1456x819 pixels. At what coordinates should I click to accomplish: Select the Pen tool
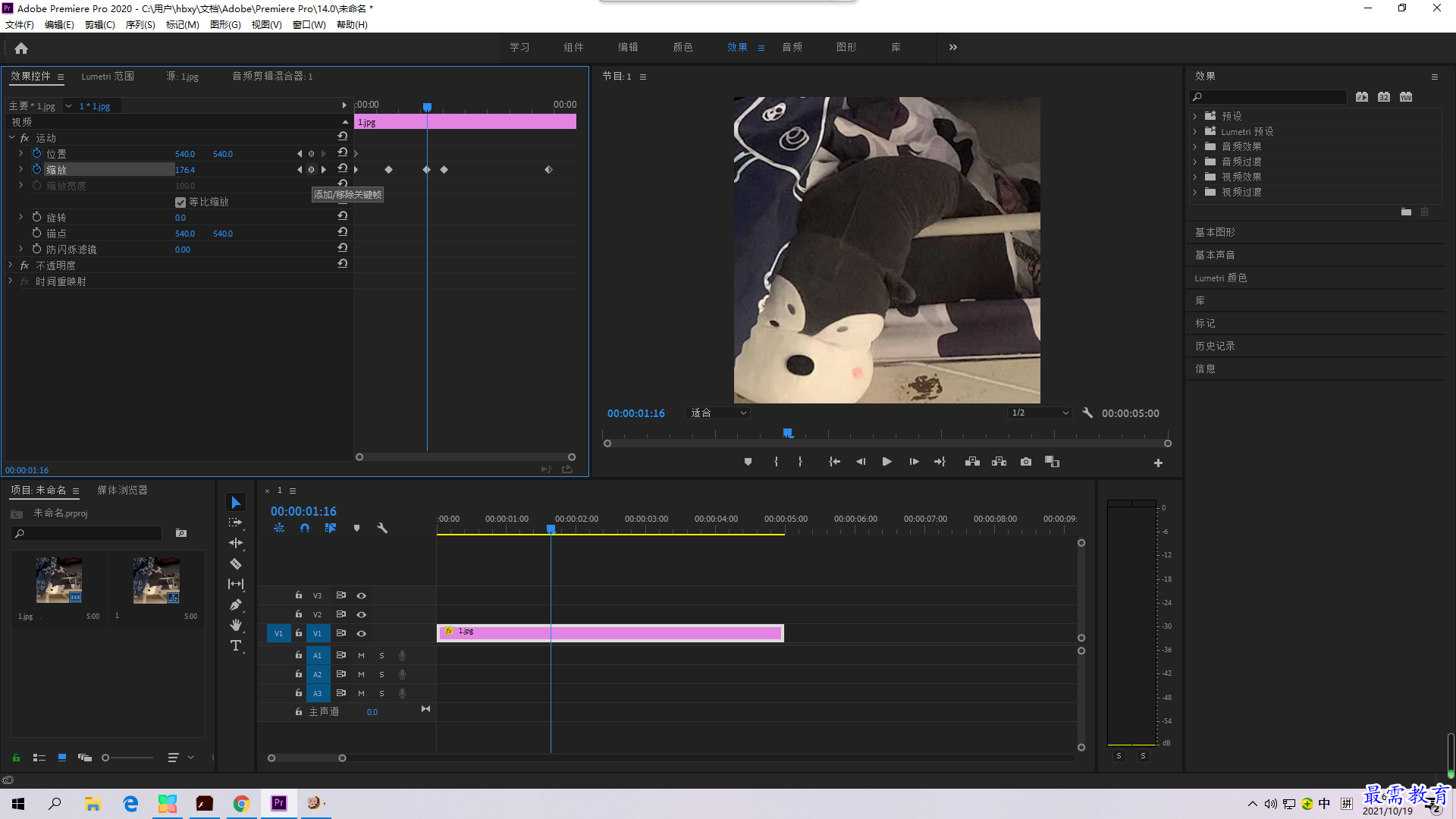(236, 604)
